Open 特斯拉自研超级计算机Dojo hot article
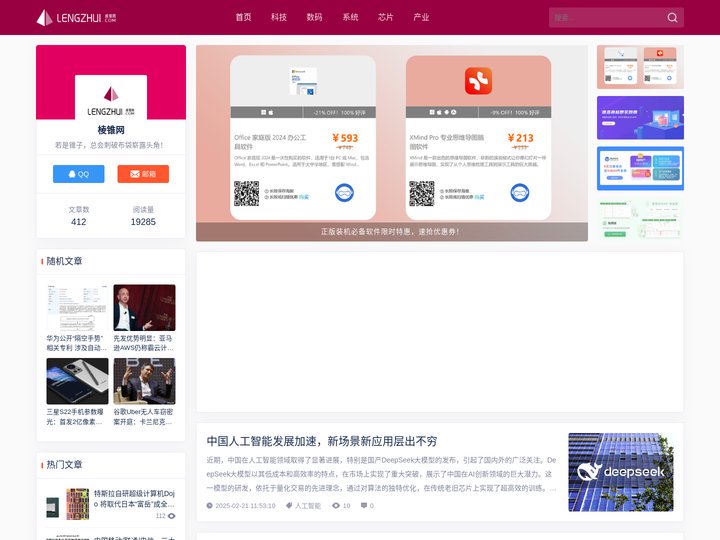 click(134, 499)
